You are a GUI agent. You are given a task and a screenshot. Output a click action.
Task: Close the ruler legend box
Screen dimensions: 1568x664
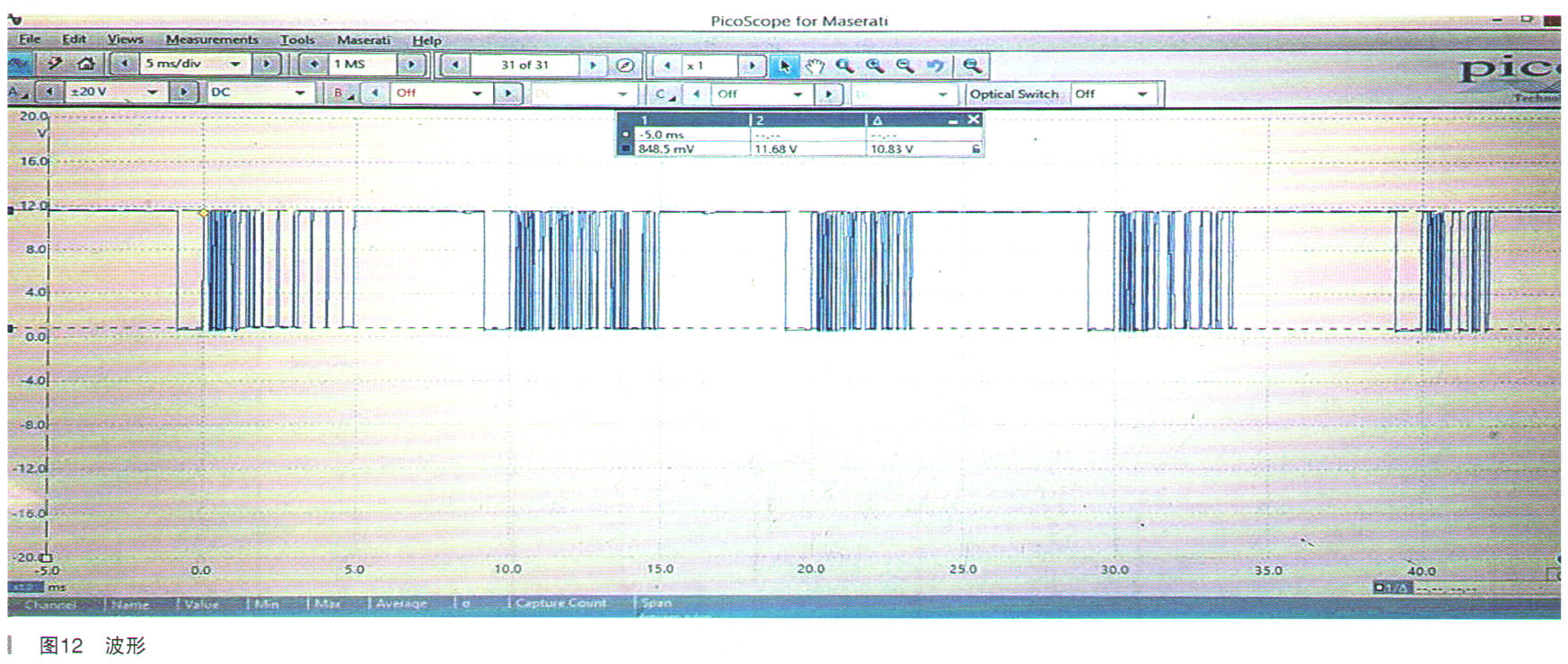(973, 120)
